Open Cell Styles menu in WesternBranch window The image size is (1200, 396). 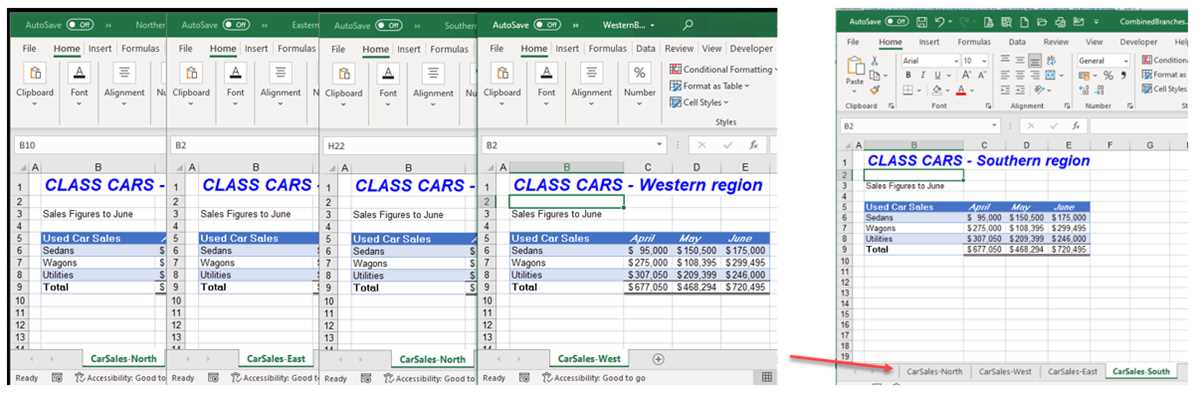pyautogui.click(x=697, y=102)
